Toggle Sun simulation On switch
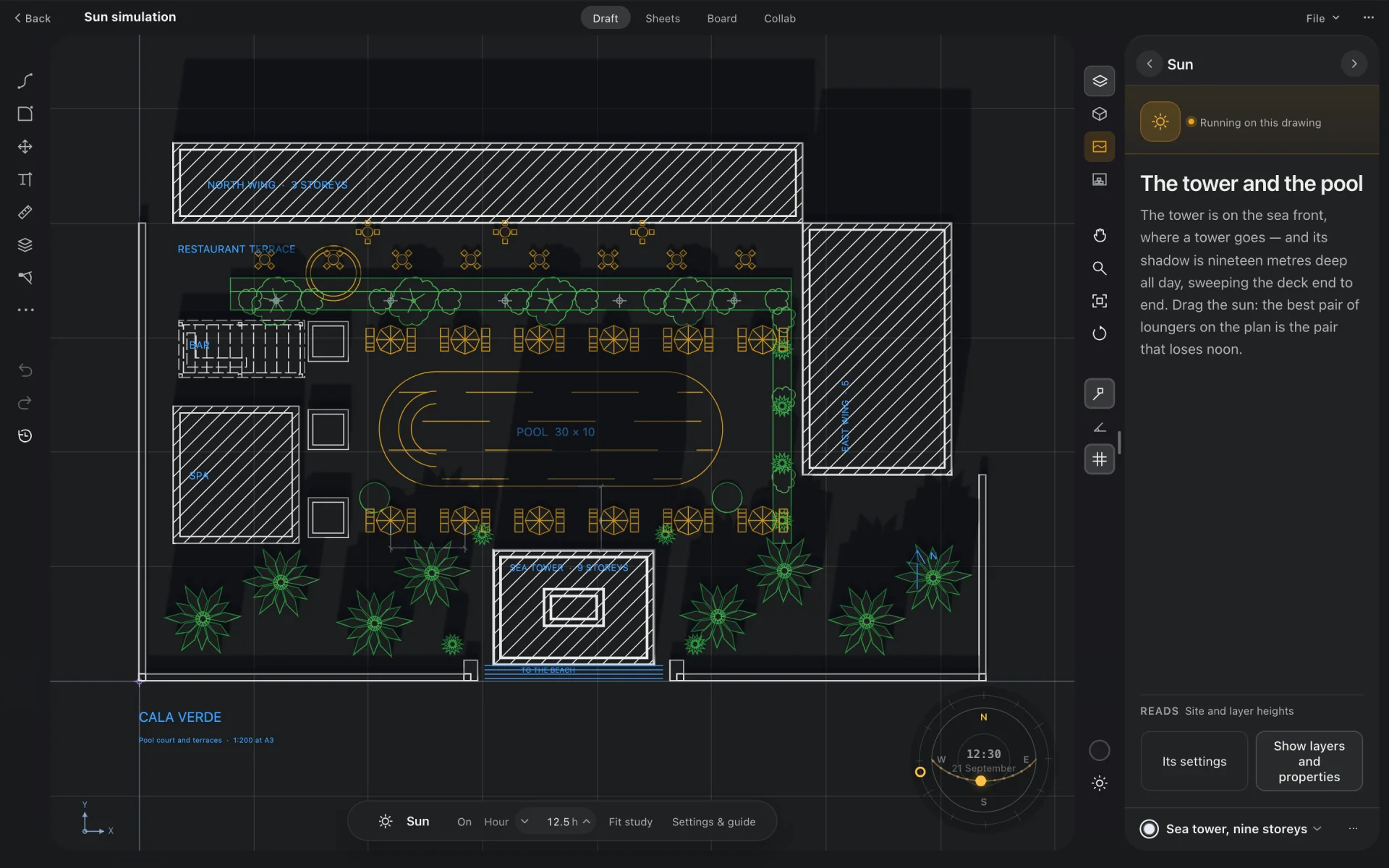1389x868 pixels. pyautogui.click(x=464, y=822)
